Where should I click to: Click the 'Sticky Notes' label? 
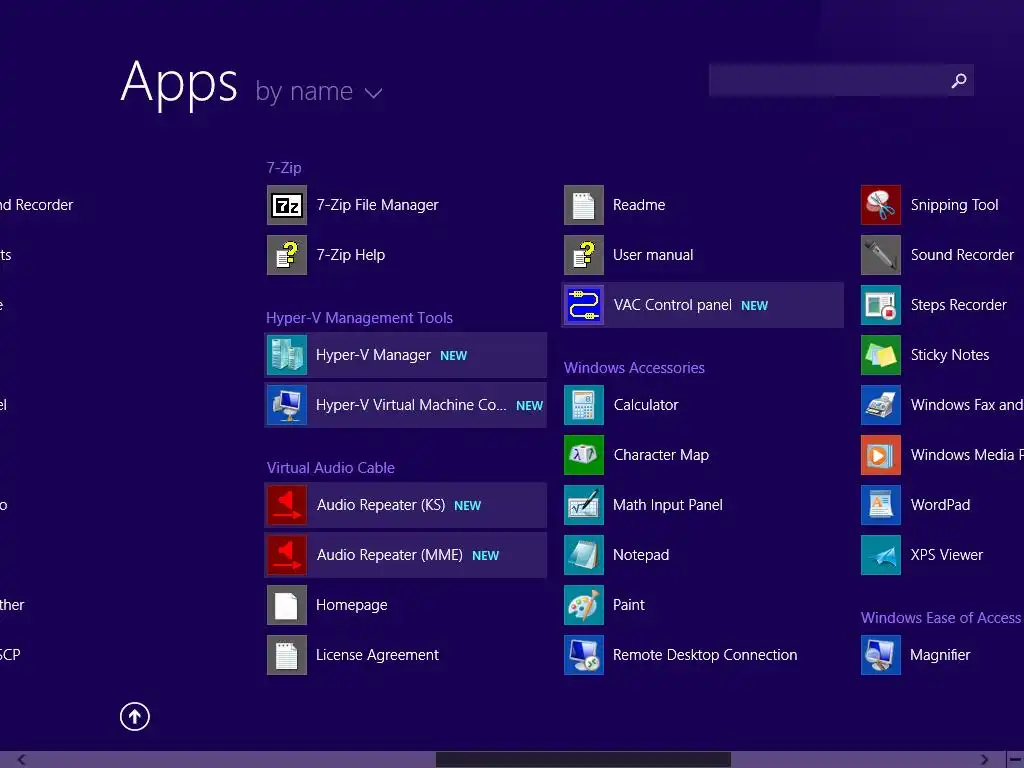(x=950, y=355)
